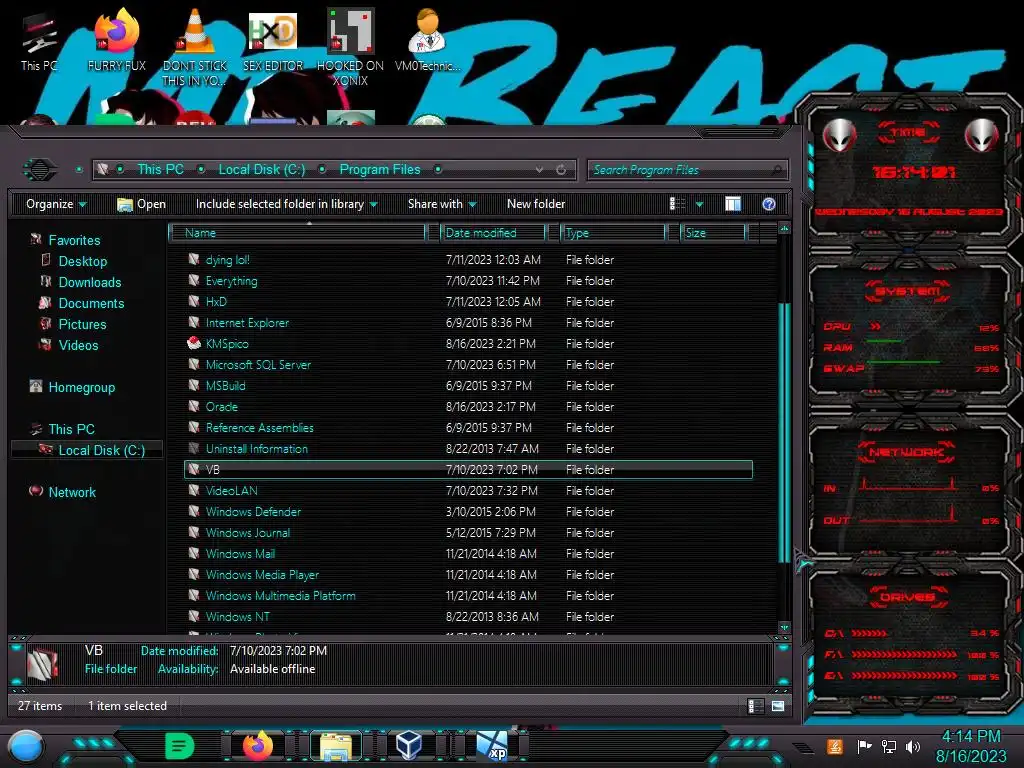Expand breadcrumb arrow after Local Disk (C:)
Viewport: 1024px width, 768px height.
coord(322,170)
